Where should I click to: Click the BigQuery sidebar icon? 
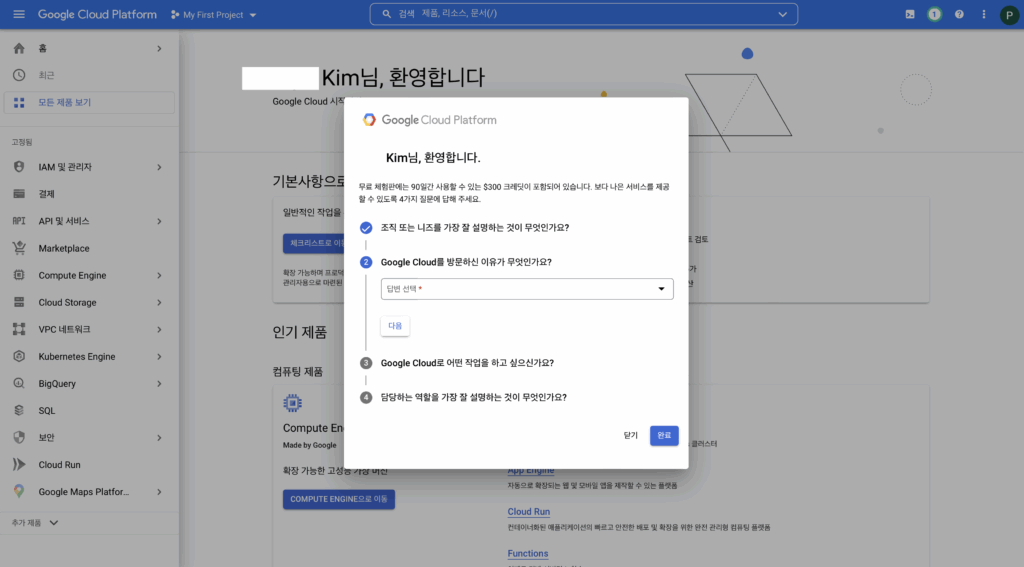tap(19, 383)
